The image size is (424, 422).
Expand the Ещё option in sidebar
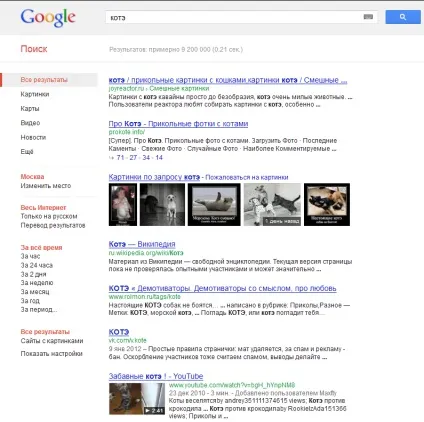[x=27, y=152]
